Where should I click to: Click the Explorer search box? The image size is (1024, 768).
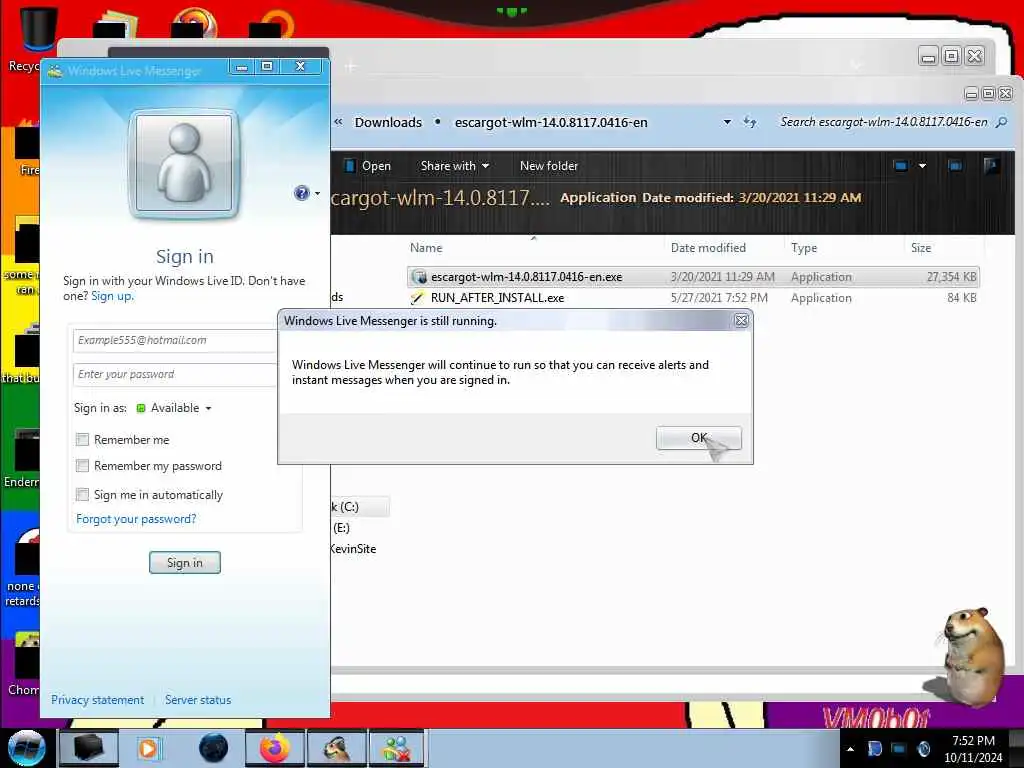point(884,122)
